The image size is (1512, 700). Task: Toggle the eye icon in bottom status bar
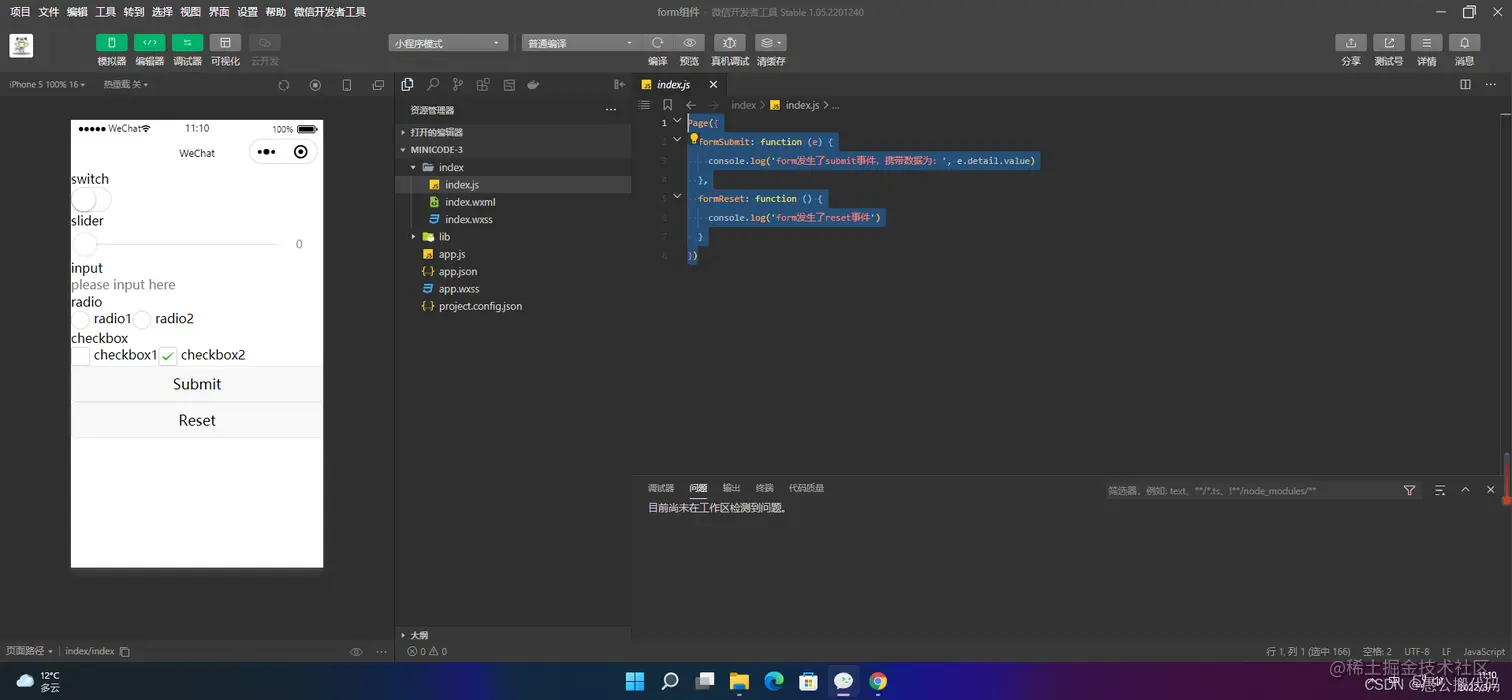point(356,652)
